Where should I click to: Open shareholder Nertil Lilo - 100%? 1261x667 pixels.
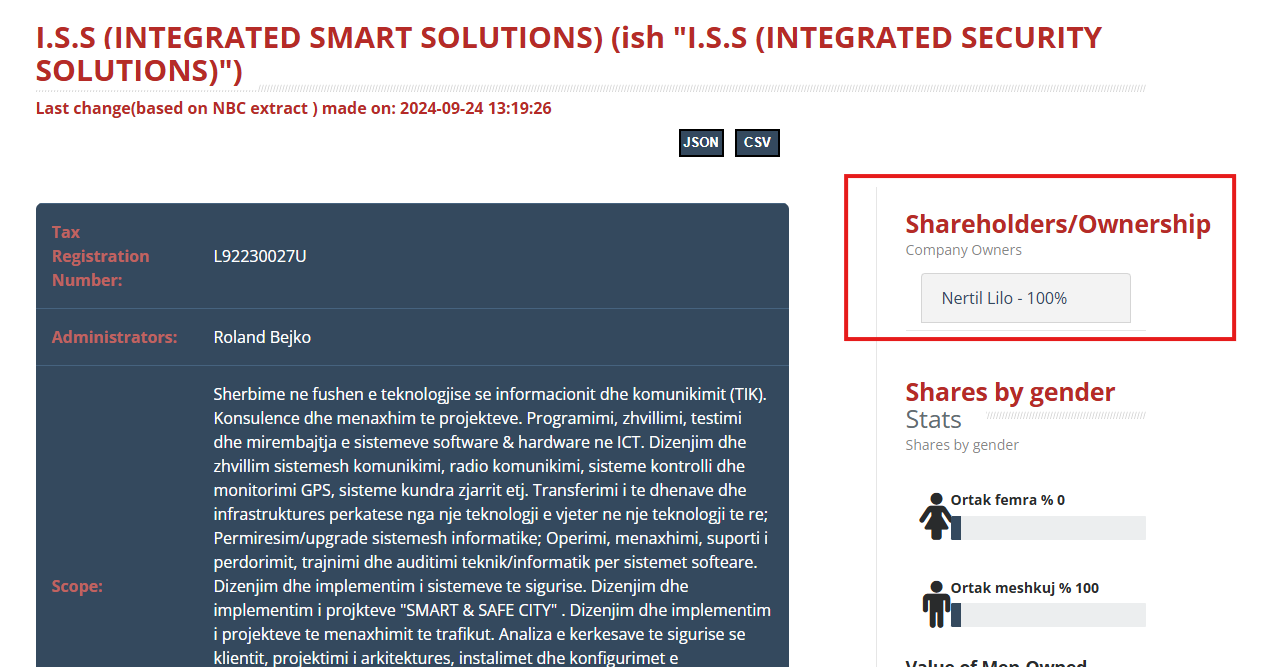[1025, 298]
